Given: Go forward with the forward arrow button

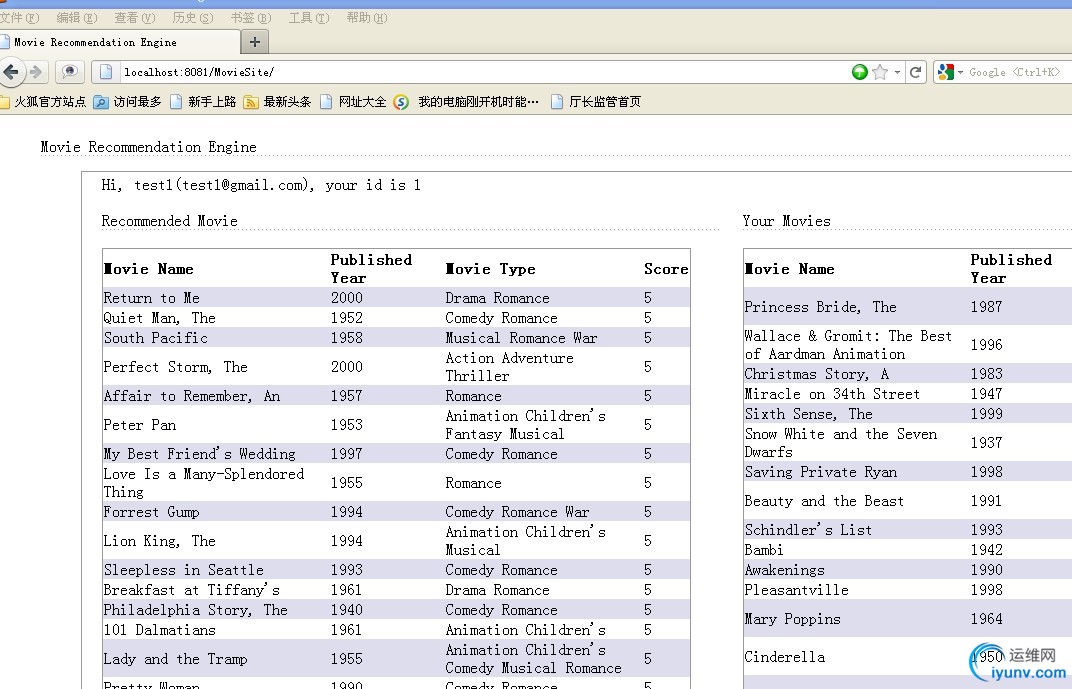Looking at the screenshot, I should point(36,72).
